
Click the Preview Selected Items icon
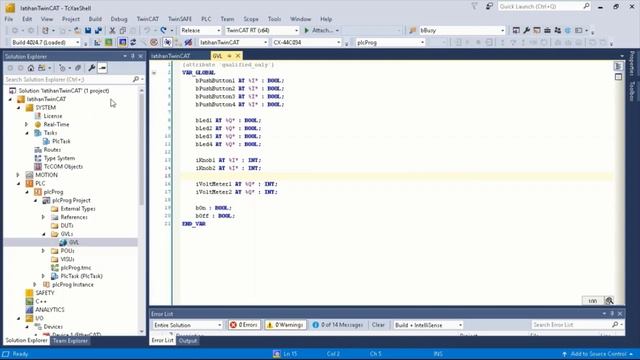102,68
